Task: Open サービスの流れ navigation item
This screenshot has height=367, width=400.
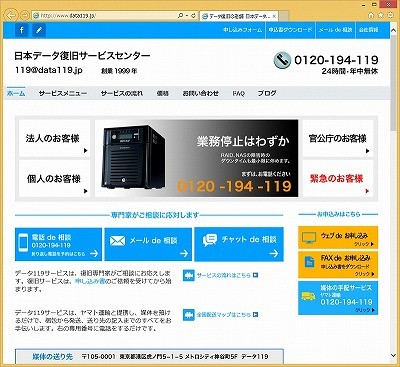Action: [x=122, y=94]
